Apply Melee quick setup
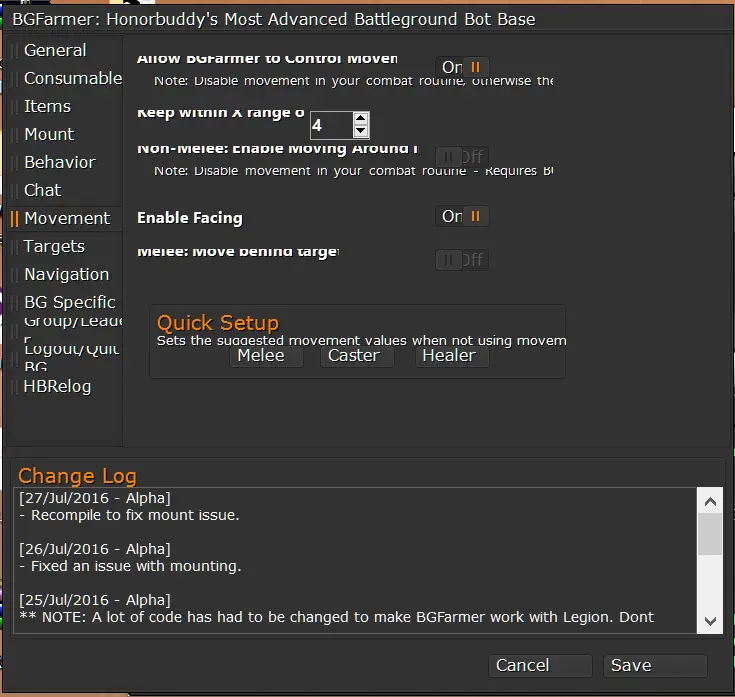Screen dimensions: 735x697 point(266,356)
